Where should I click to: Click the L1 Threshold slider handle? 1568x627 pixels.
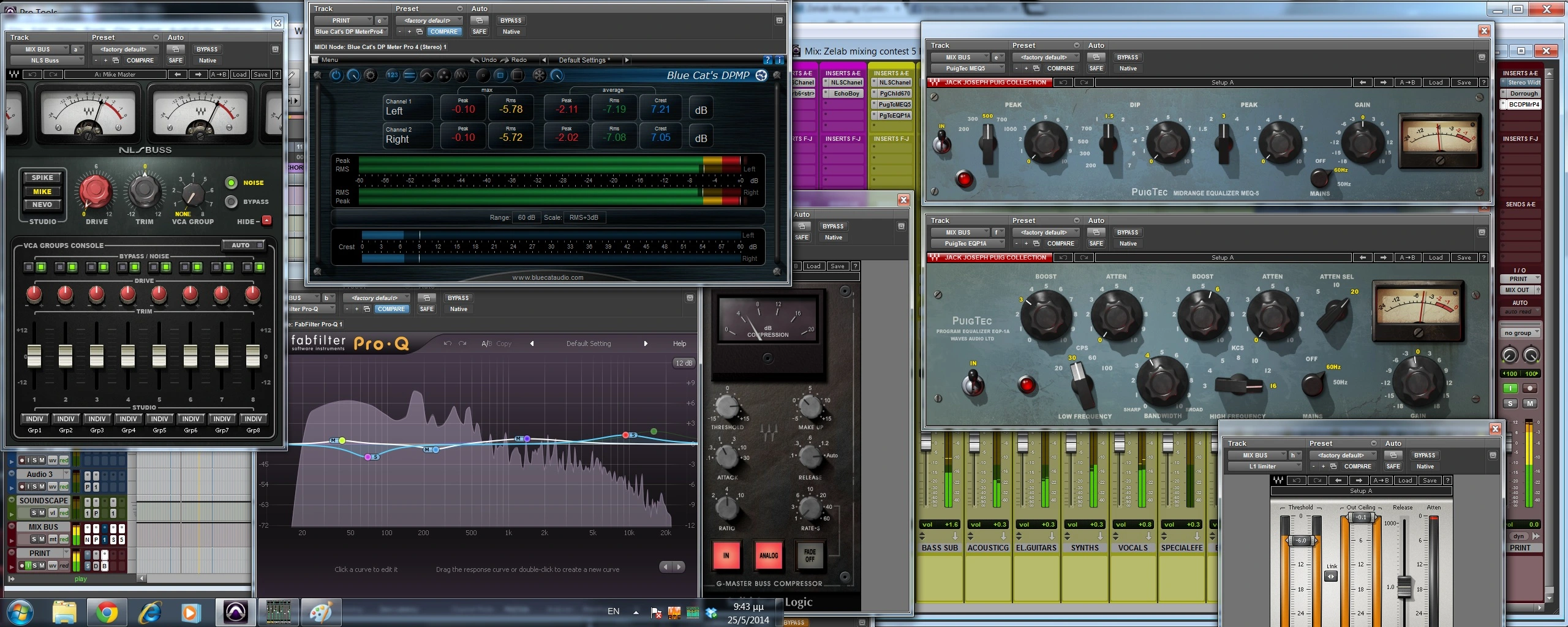pyautogui.click(x=1300, y=541)
